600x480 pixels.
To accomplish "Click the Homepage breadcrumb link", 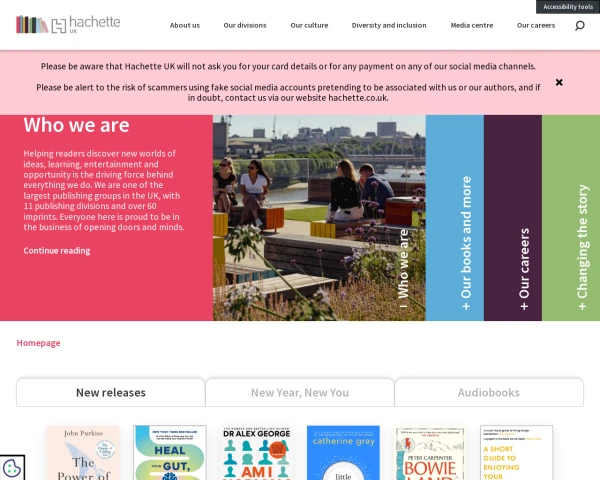I will tap(38, 343).
